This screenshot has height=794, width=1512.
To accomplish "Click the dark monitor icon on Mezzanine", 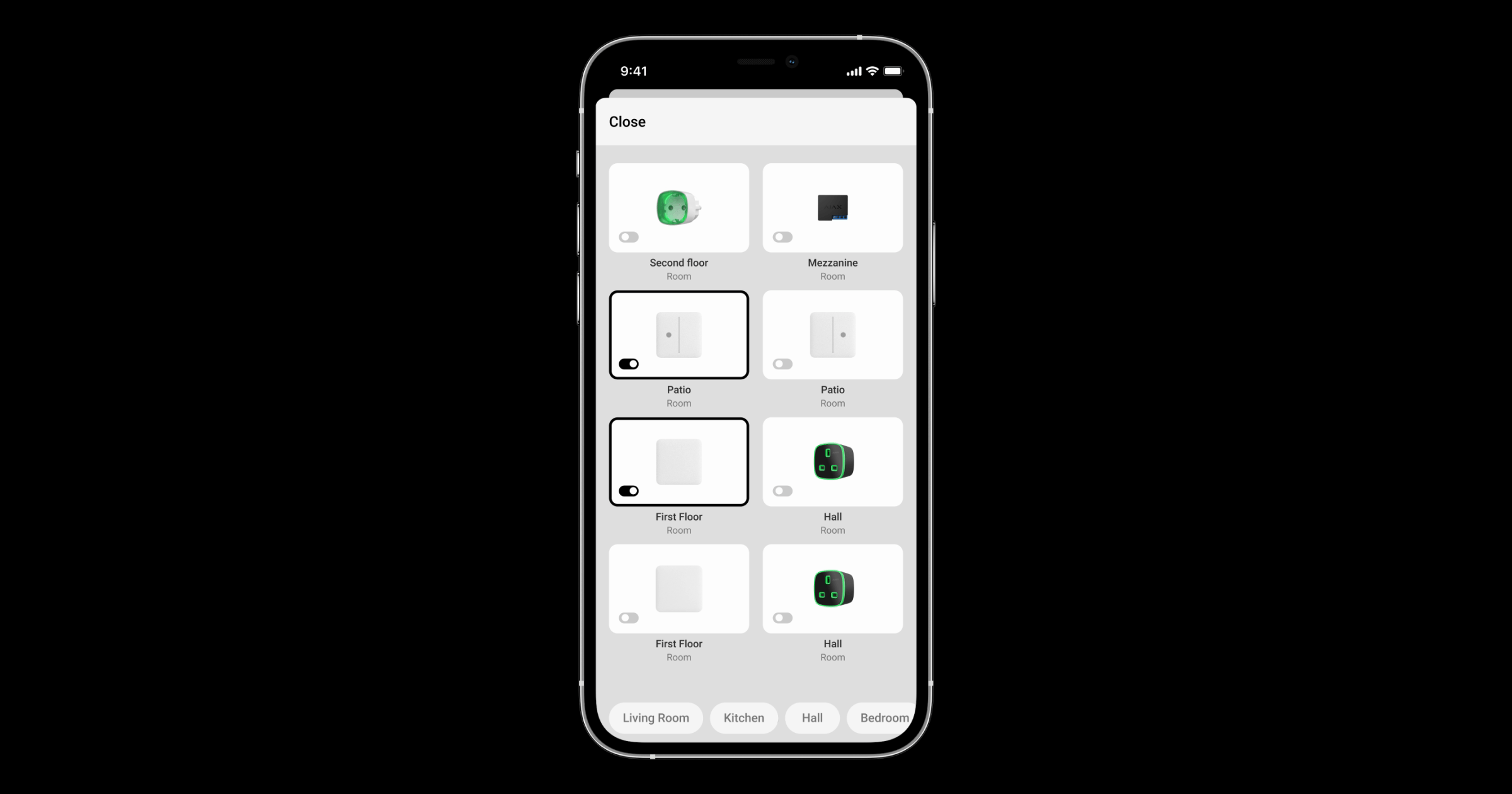I will pos(832,207).
